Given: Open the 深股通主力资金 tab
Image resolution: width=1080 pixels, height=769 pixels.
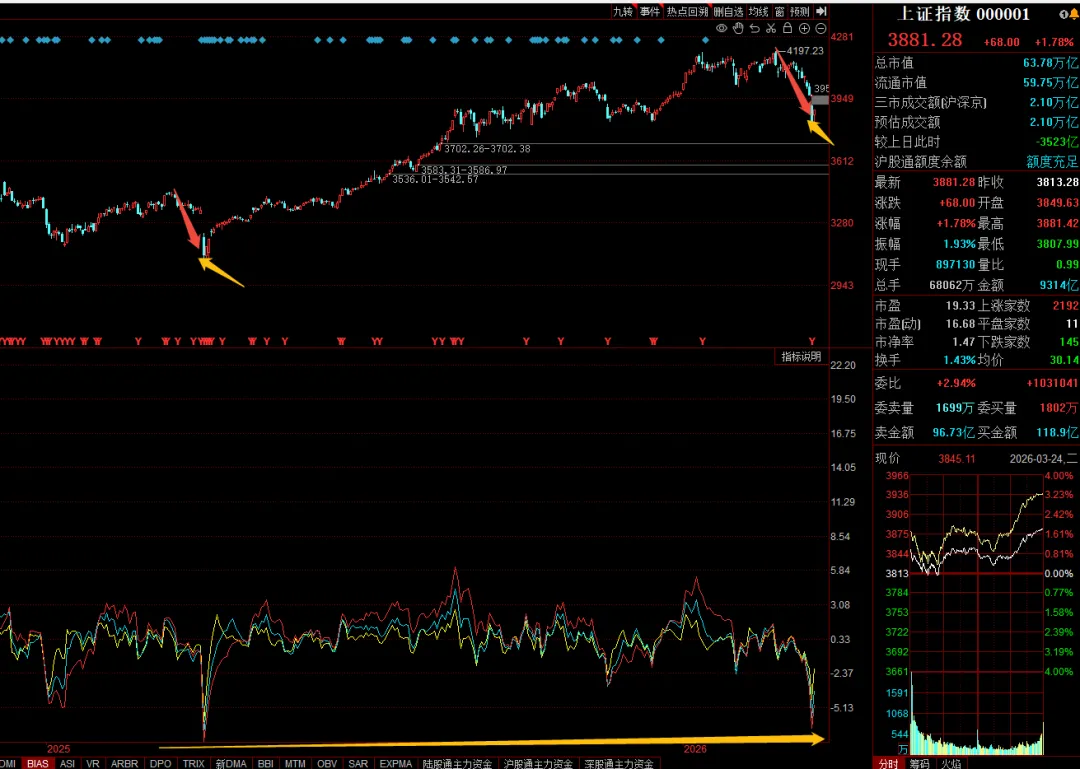Looking at the screenshot, I should (x=619, y=763).
